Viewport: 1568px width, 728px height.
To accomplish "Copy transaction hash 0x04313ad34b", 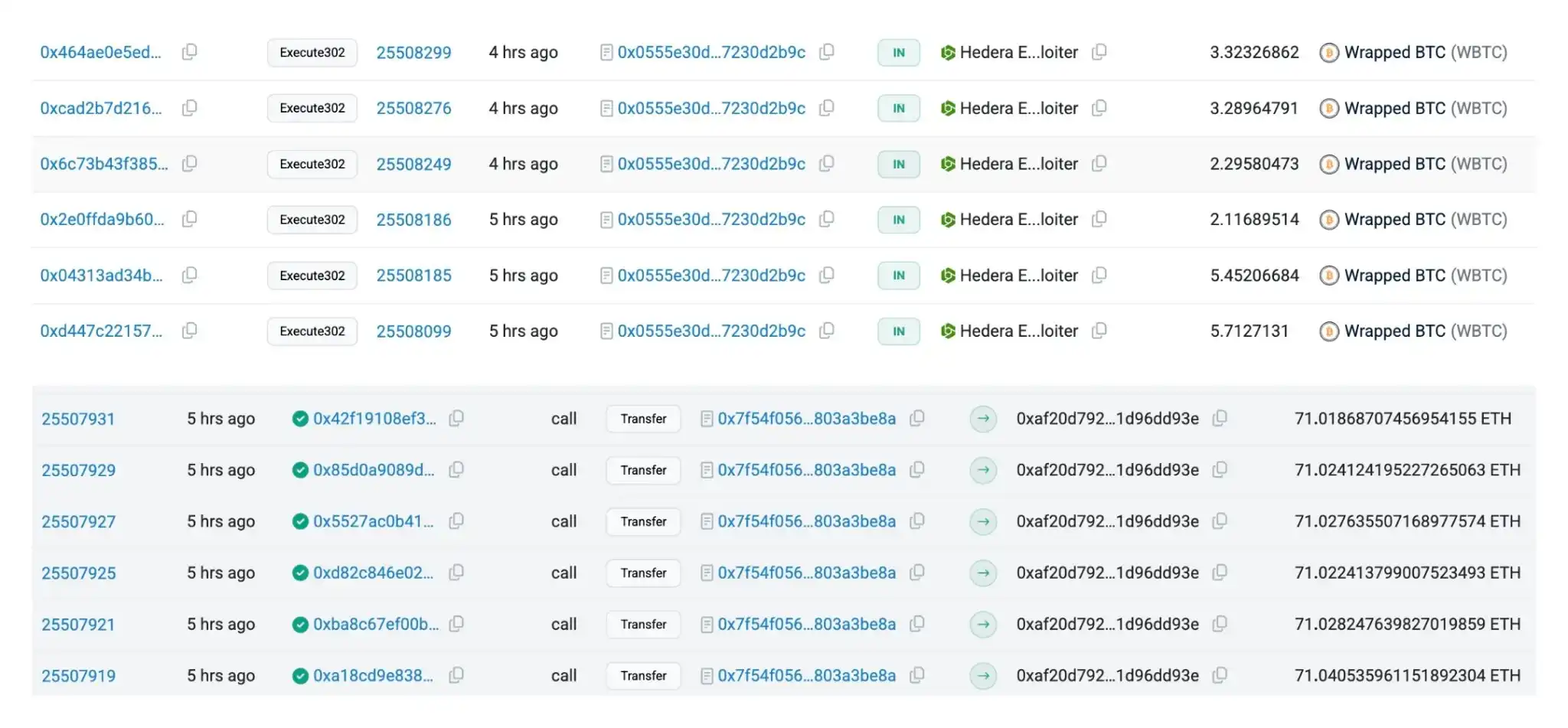I will [x=189, y=275].
